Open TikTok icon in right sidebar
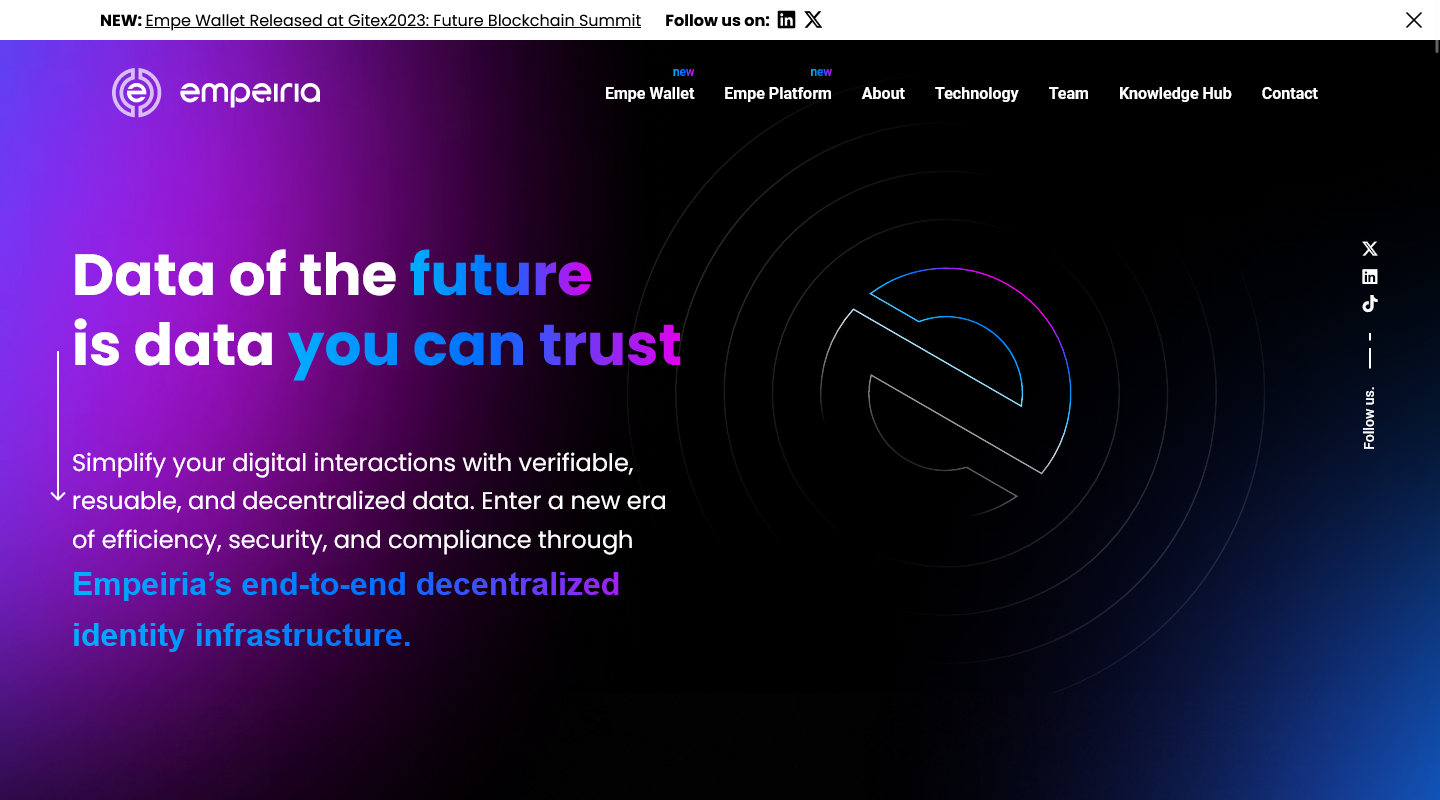This screenshot has width=1440, height=800. [1370, 304]
